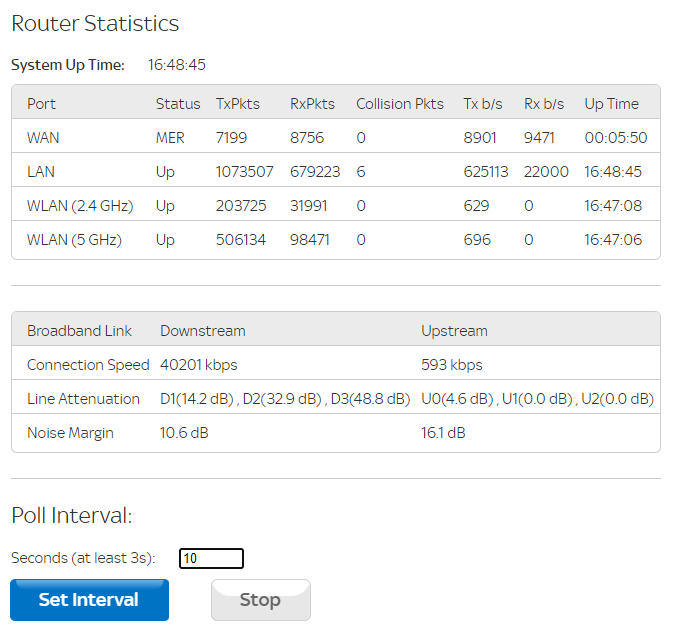Select the LAN TxPkts value 1073507
Image resolution: width=674 pixels, height=644 pixels.
[245, 172]
